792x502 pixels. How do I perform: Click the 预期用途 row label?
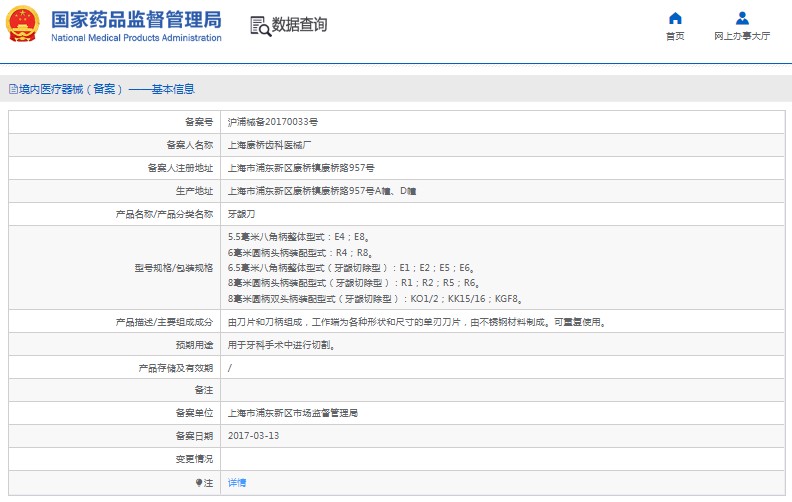194,345
